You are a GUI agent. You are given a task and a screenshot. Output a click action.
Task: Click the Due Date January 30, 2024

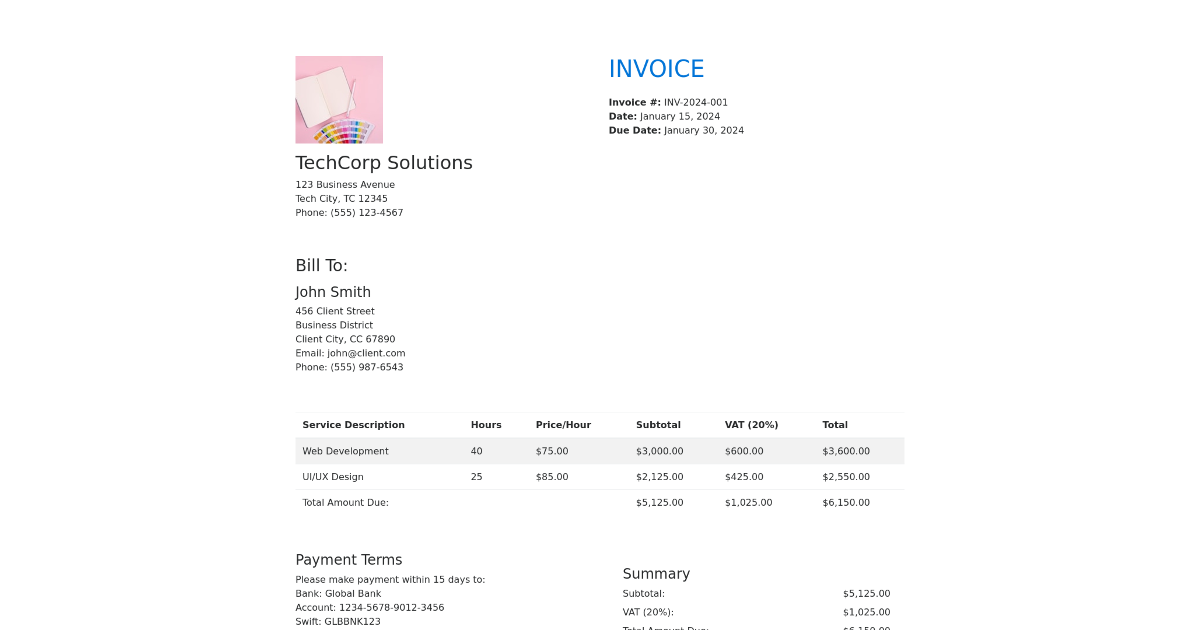(x=703, y=130)
